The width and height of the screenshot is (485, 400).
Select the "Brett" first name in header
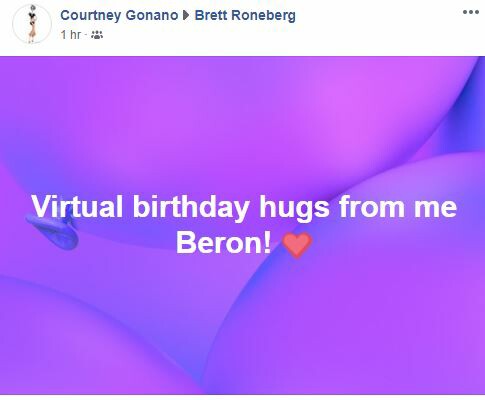coord(212,15)
